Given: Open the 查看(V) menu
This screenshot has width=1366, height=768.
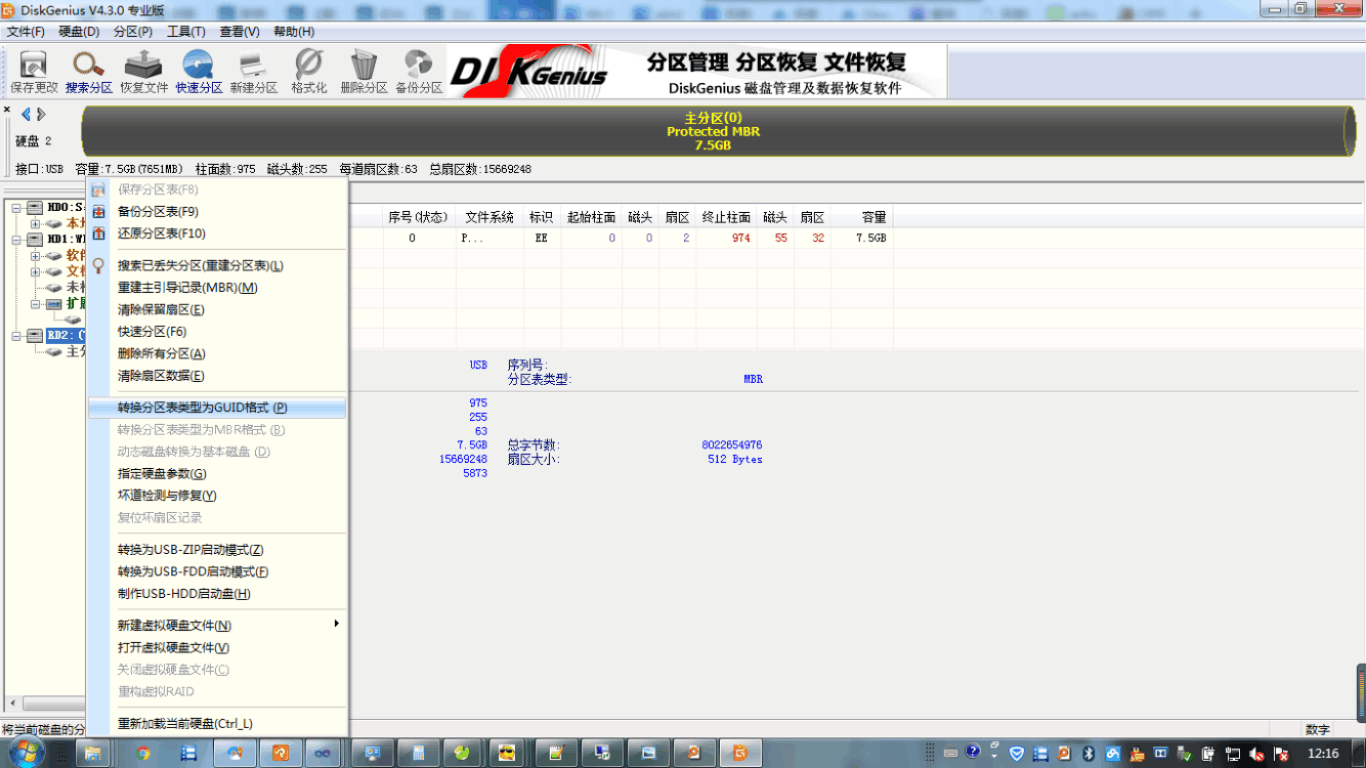Looking at the screenshot, I should tap(239, 32).
